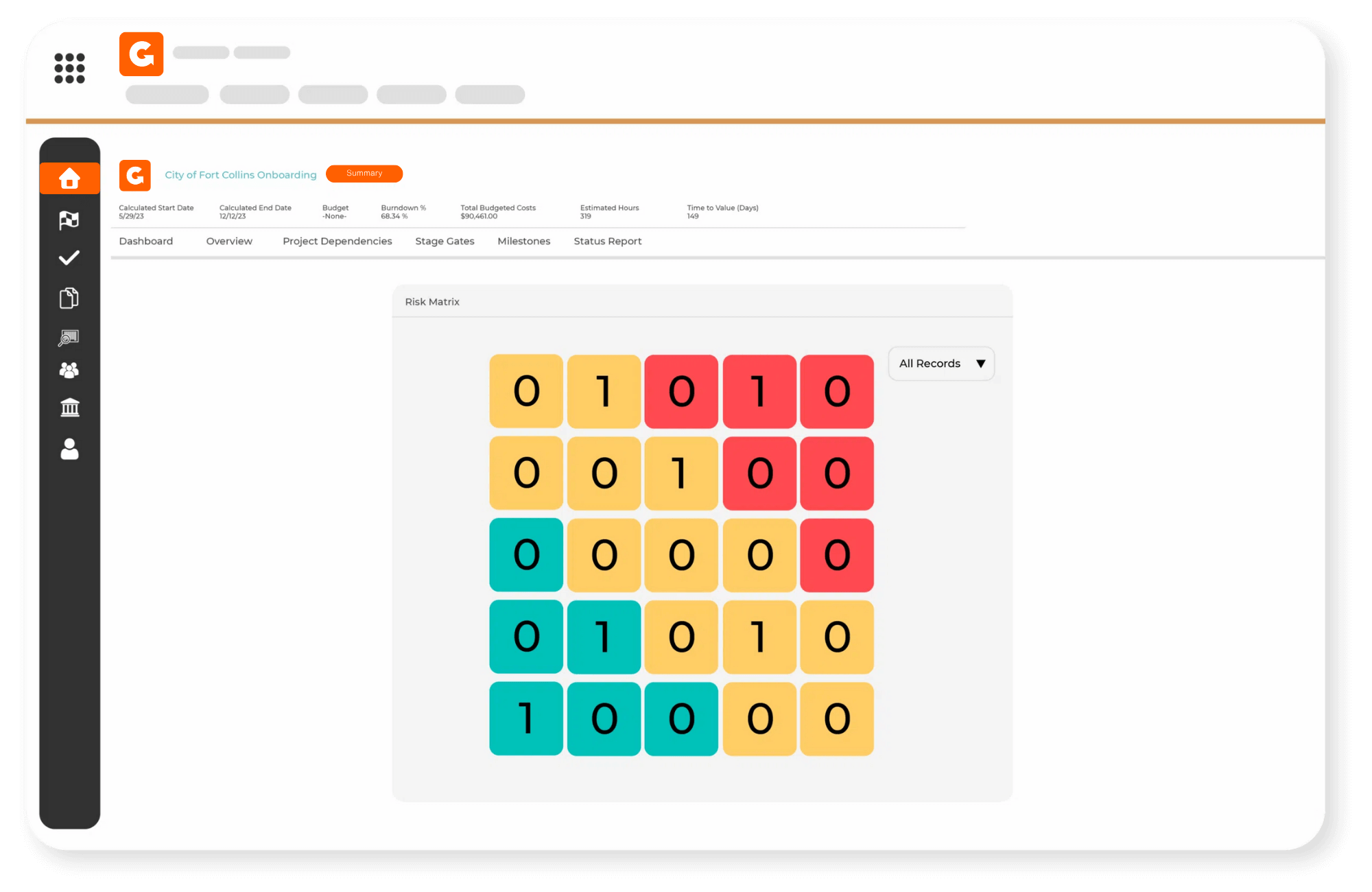
Task: Select top-left yellow risk matrix cell
Action: [526, 391]
